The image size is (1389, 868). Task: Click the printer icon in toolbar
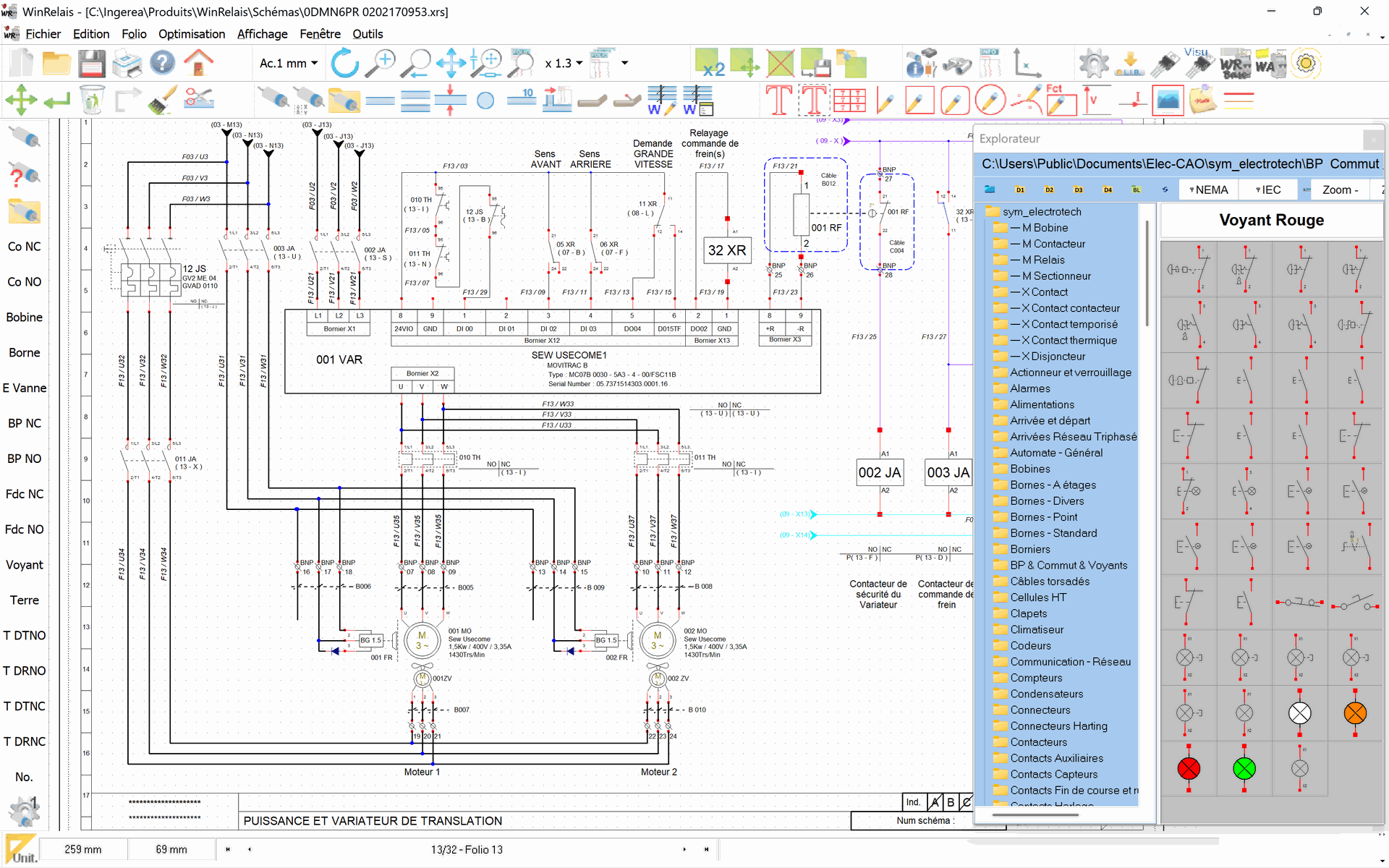[x=127, y=64]
